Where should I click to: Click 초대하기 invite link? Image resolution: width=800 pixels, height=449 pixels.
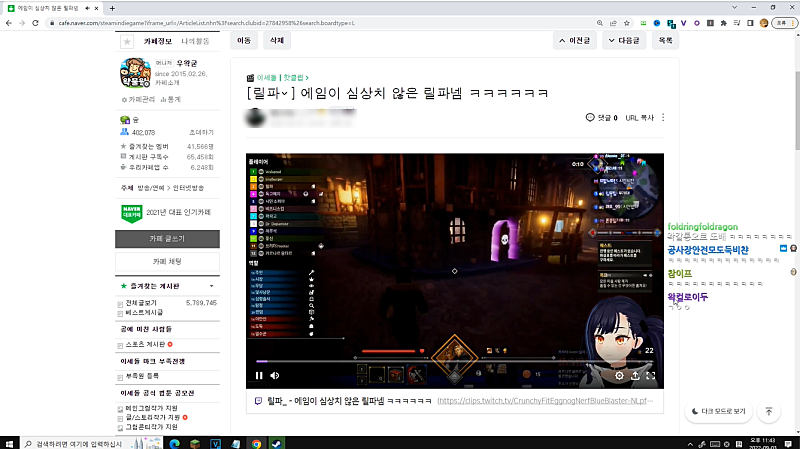click(202, 132)
